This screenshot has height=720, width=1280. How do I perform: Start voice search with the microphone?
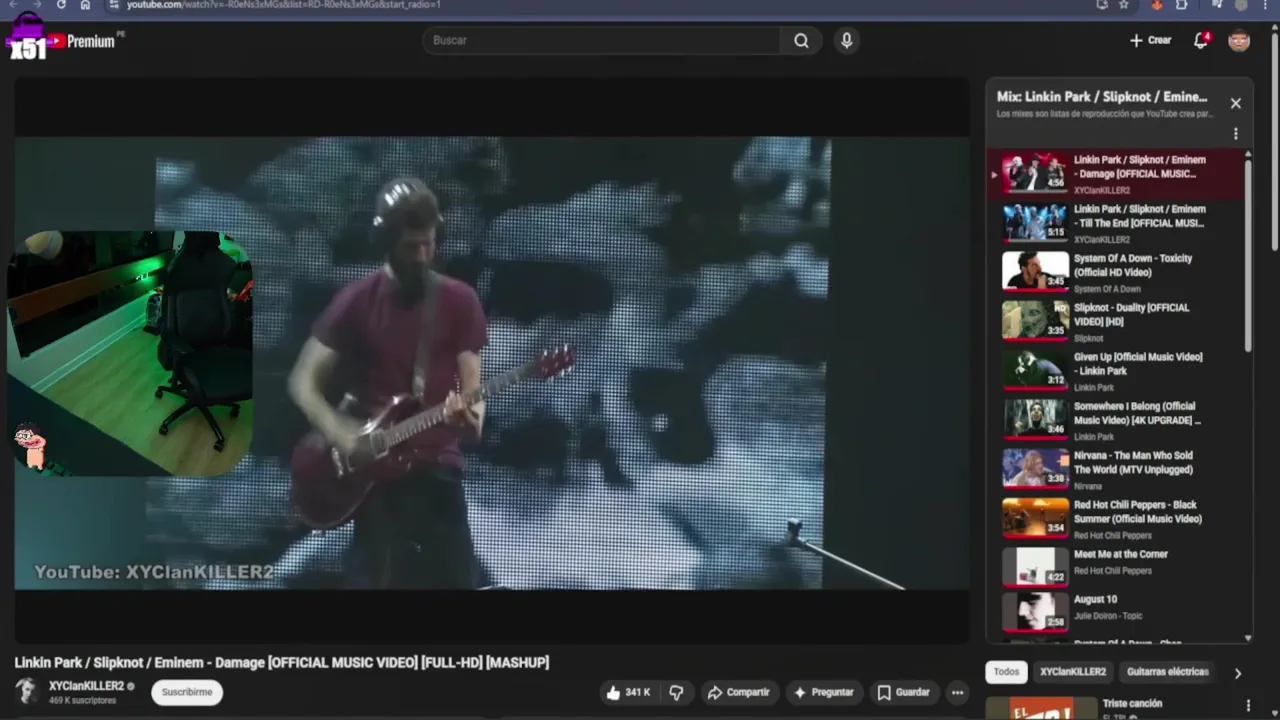tap(846, 40)
